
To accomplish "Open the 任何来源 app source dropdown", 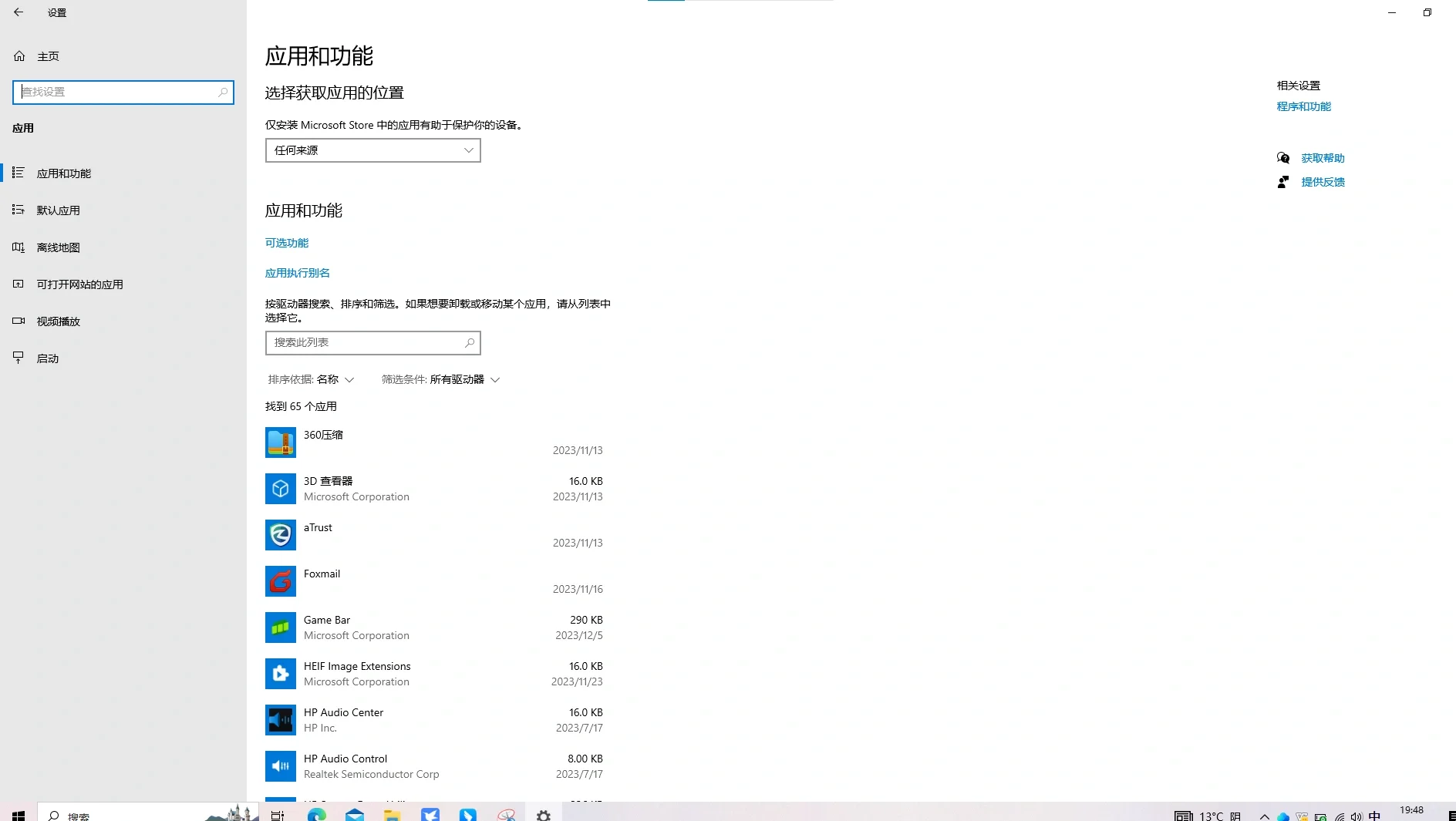I will pyautogui.click(x=372, y=150).
